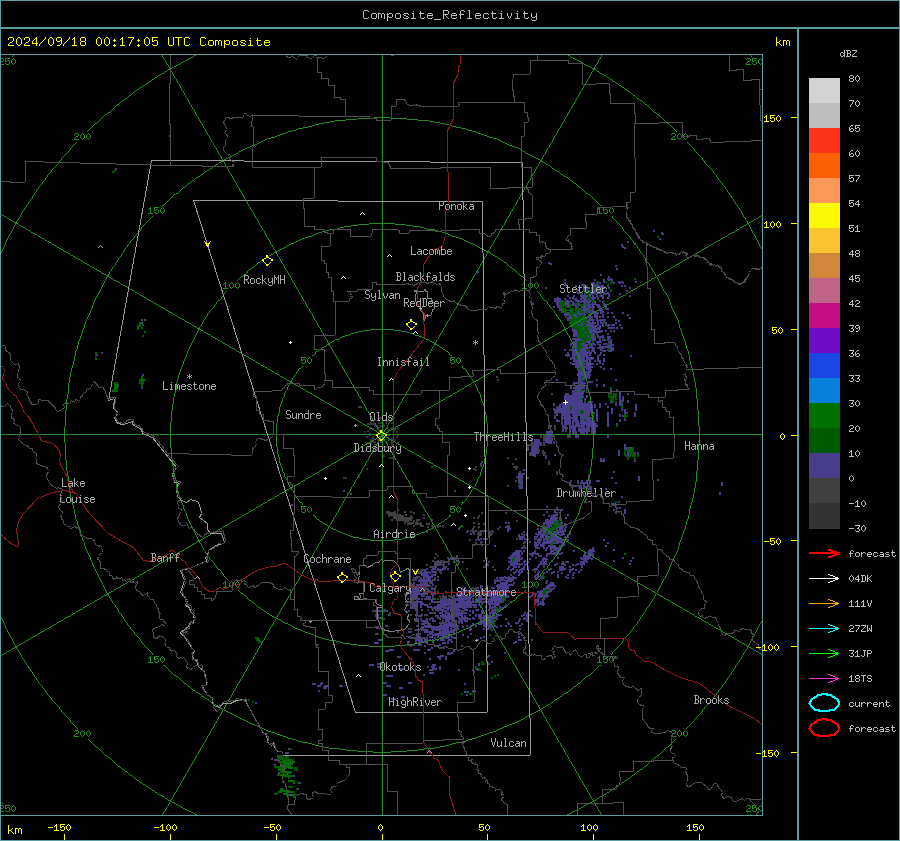900x841 pixels.
Task: Click the Blackfalds city label
Action: [x=425, y=277]
